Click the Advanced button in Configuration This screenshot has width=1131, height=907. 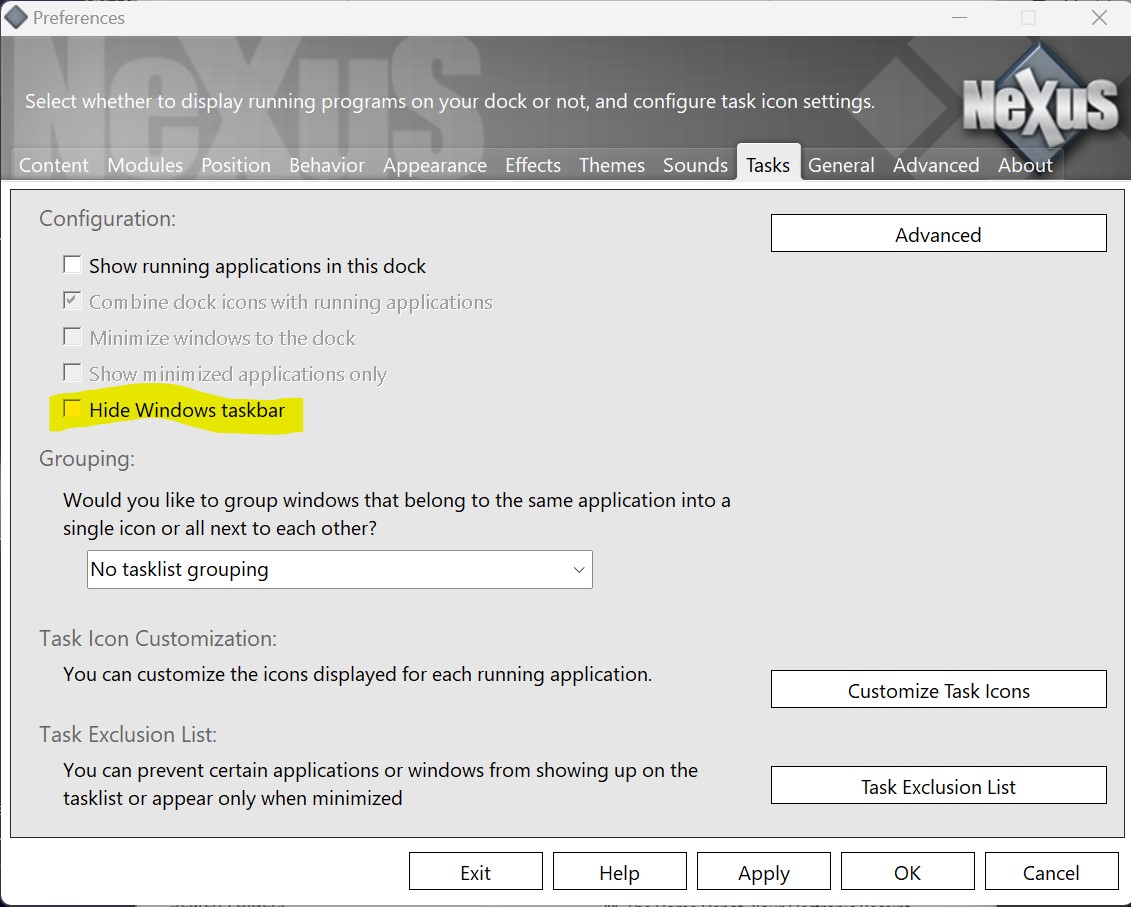point(938,234)
